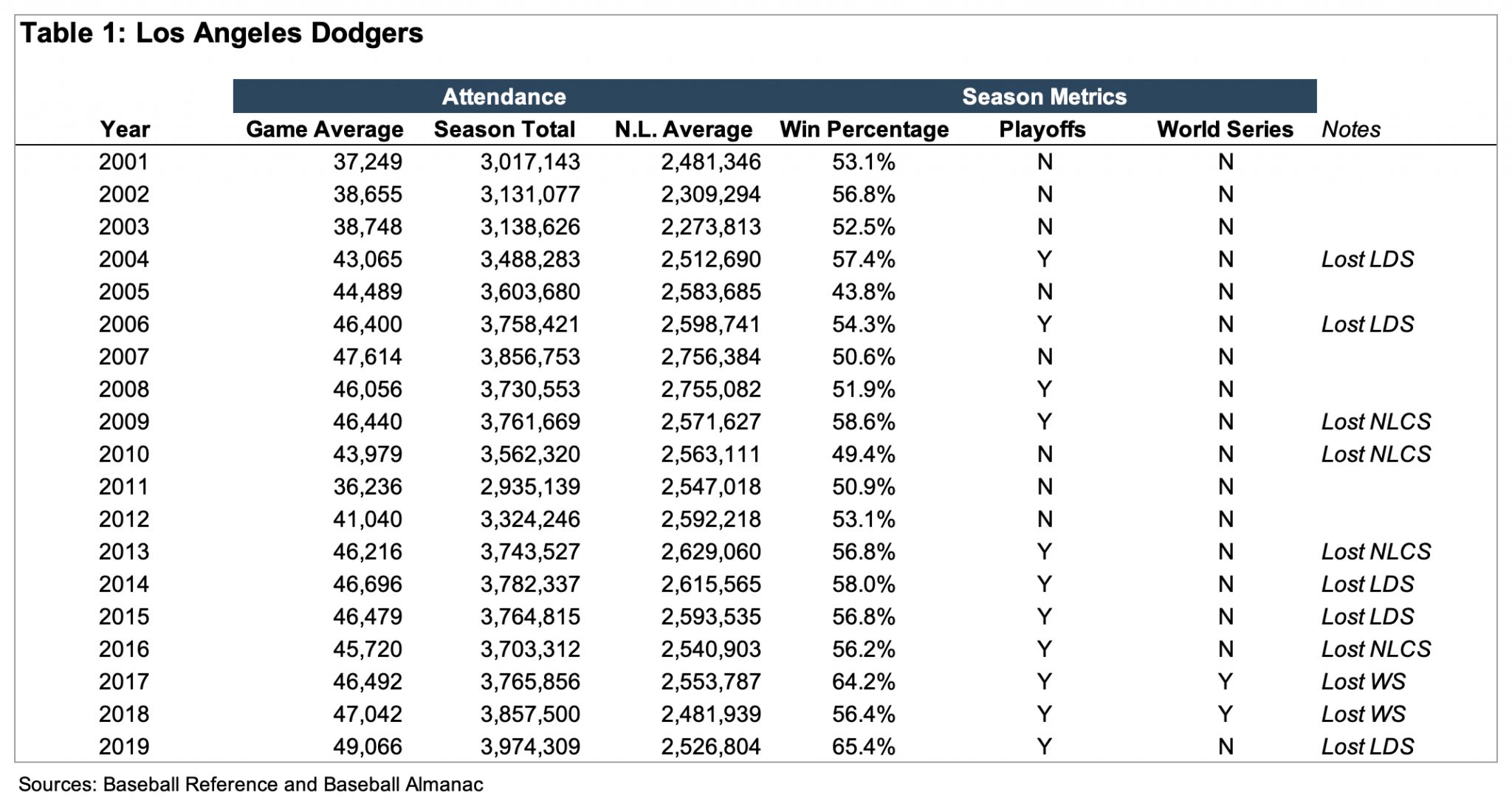Click the Lost NLCS note for 2009
The width and height of the screenshot is (1512, 801).
[1375, 422]
